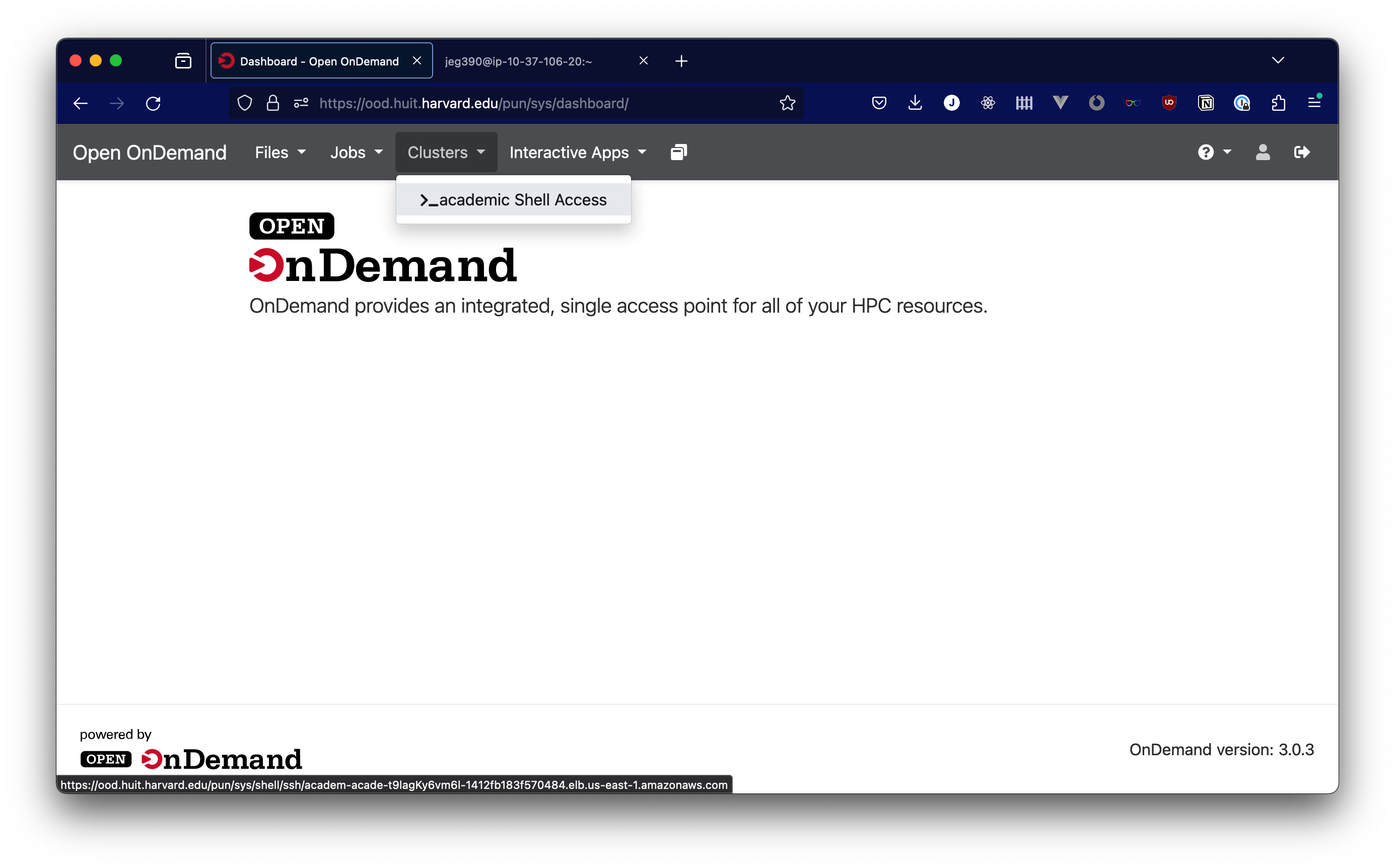Click the OnDemand version 3.0.3 link
This screenshot has width=1395, height=868.
click(x=1220, y=748)
